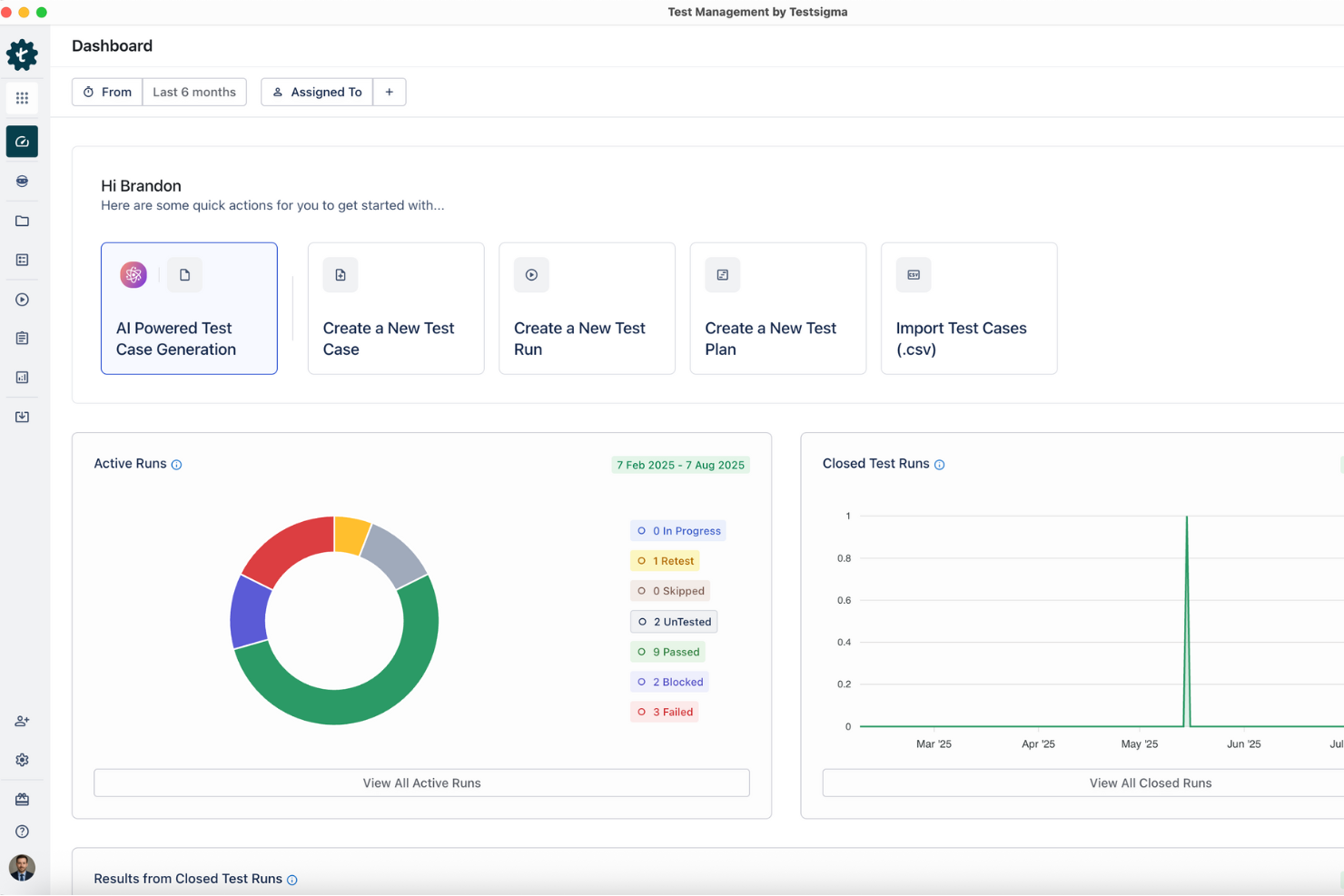This screenshot has height=896, width=1344.
Task: Open the Dashboard speedometer icon in sidebar
Action: point(22,141)
